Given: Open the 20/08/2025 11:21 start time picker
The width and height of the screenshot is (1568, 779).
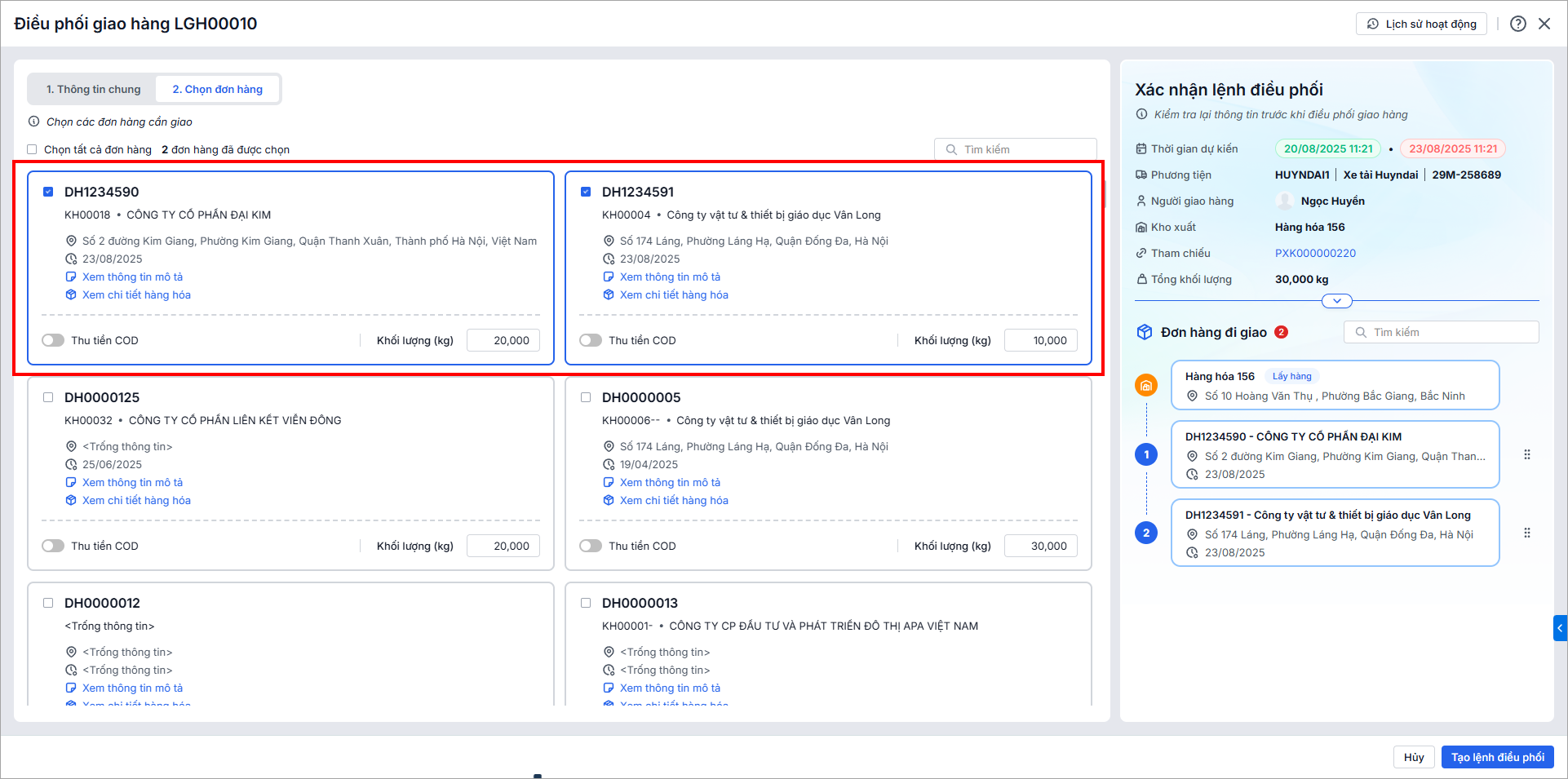Looking at the screenshot, I should click(1327, 148).
